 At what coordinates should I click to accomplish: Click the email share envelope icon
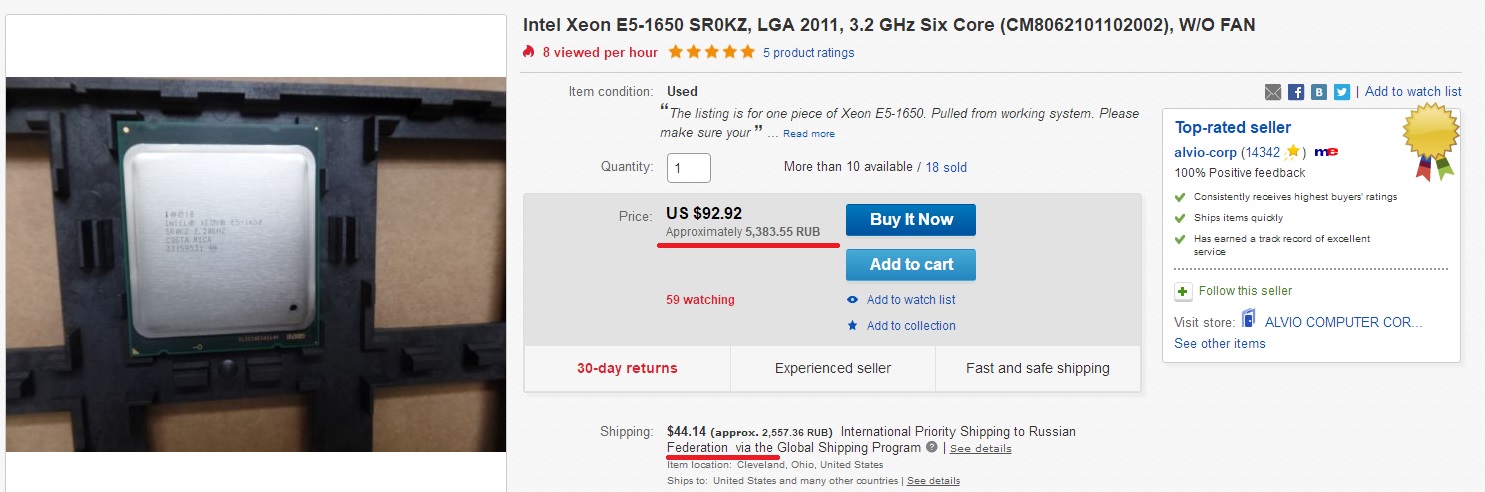[1273, 92]
